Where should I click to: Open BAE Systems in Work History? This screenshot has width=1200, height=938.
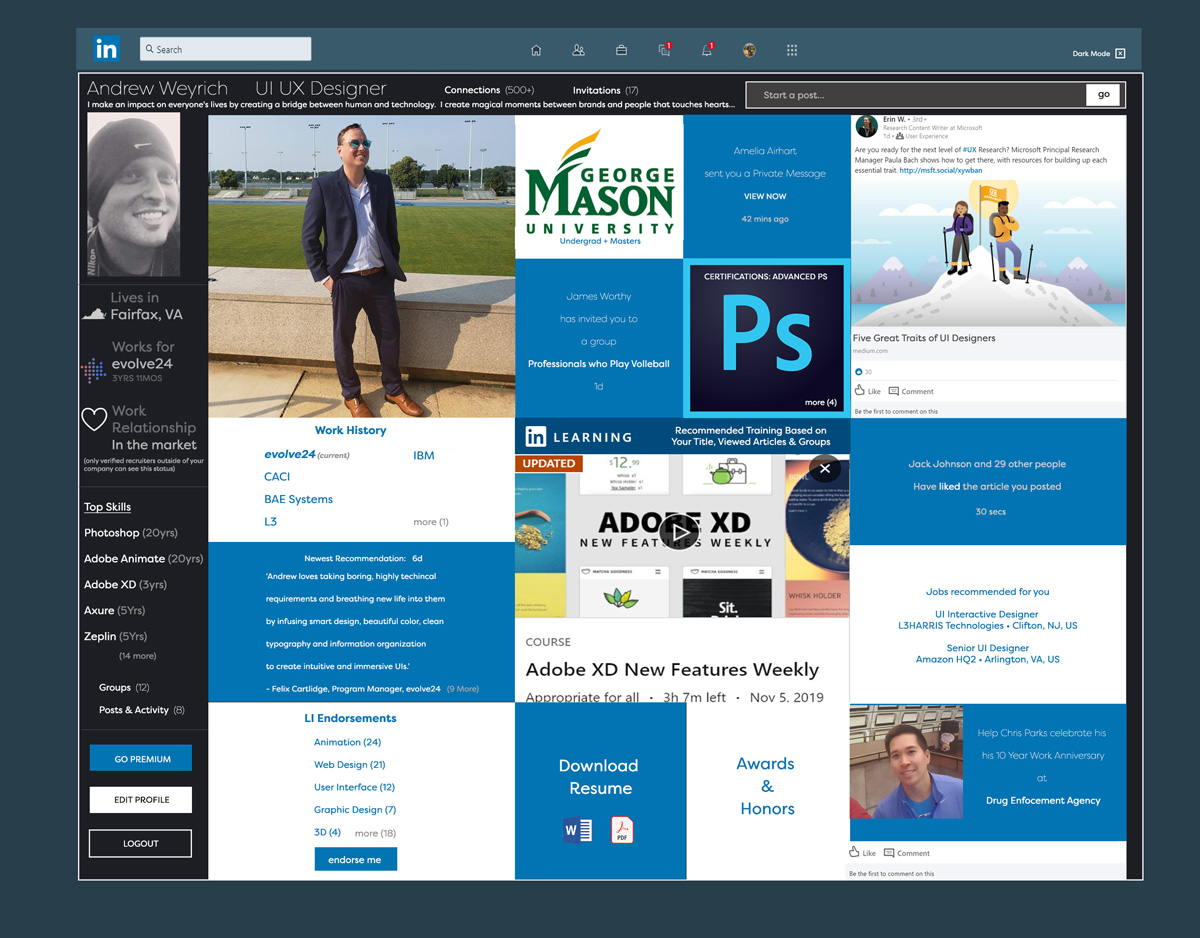[x=298, y=499]
